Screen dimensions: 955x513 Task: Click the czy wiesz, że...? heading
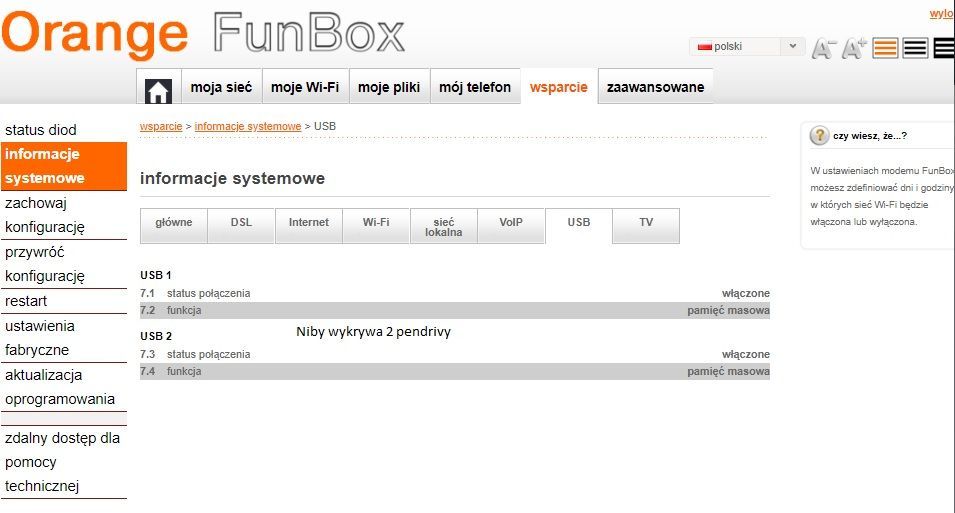(x=870, y=136)
